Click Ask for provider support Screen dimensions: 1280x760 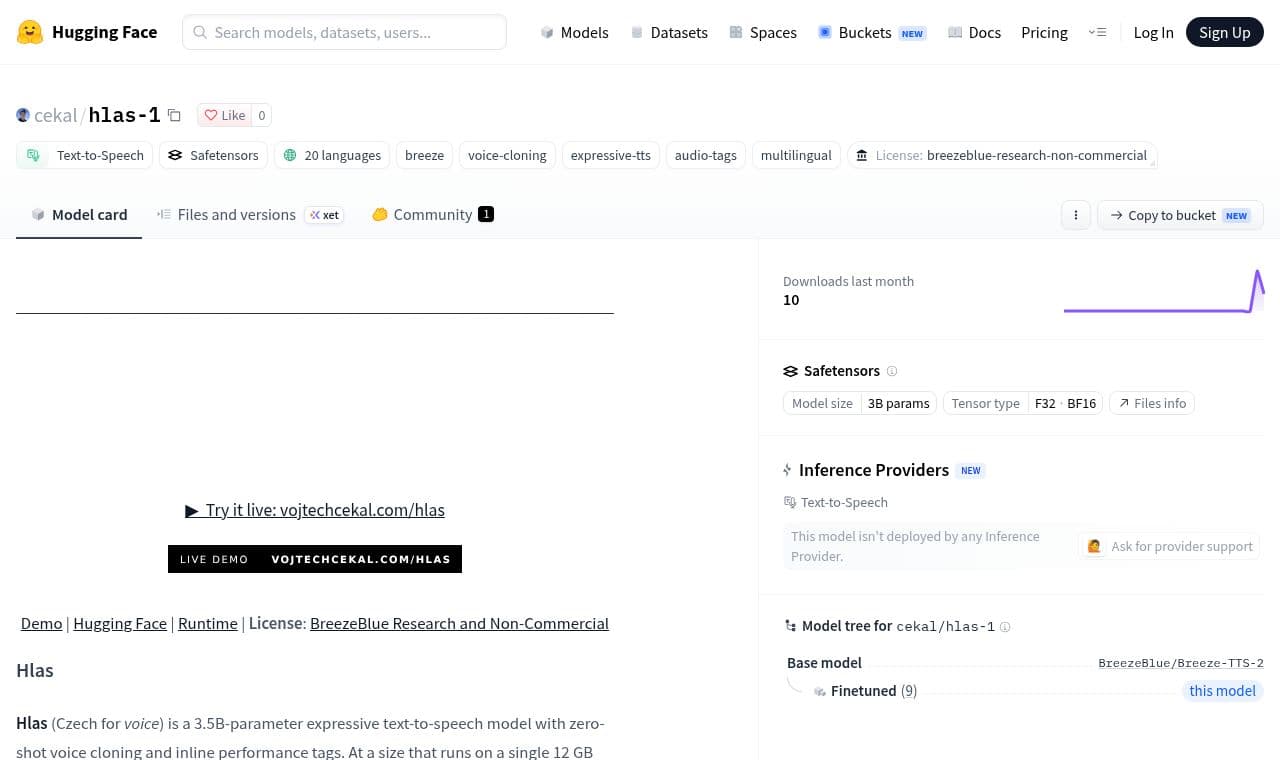click(1170, 546)
